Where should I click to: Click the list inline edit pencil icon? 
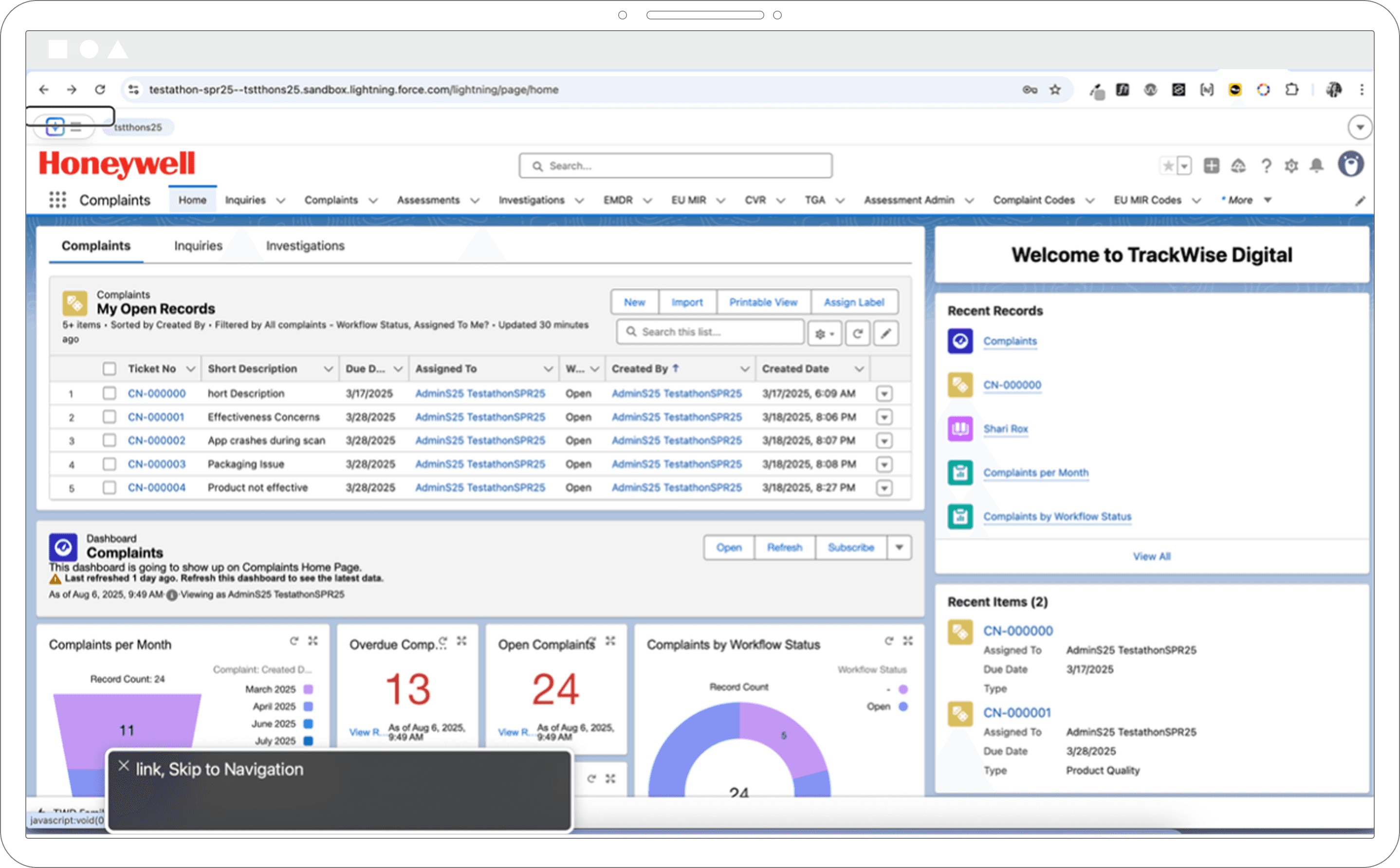(x=886, y=333)
